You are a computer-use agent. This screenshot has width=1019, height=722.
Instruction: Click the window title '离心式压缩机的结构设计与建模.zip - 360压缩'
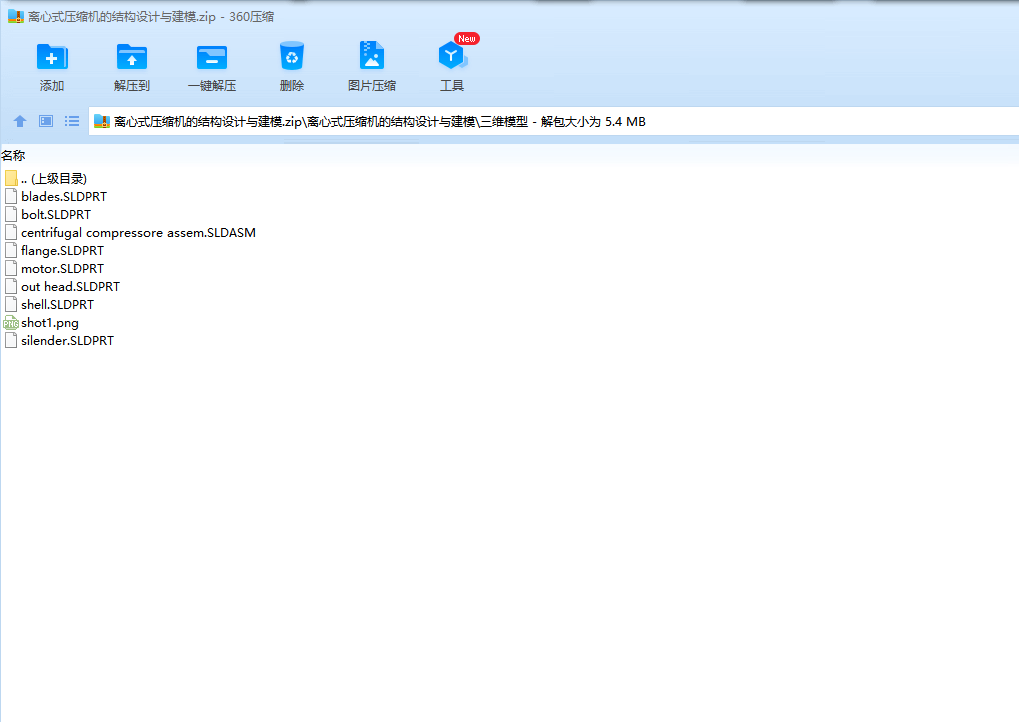coord(151,17)
